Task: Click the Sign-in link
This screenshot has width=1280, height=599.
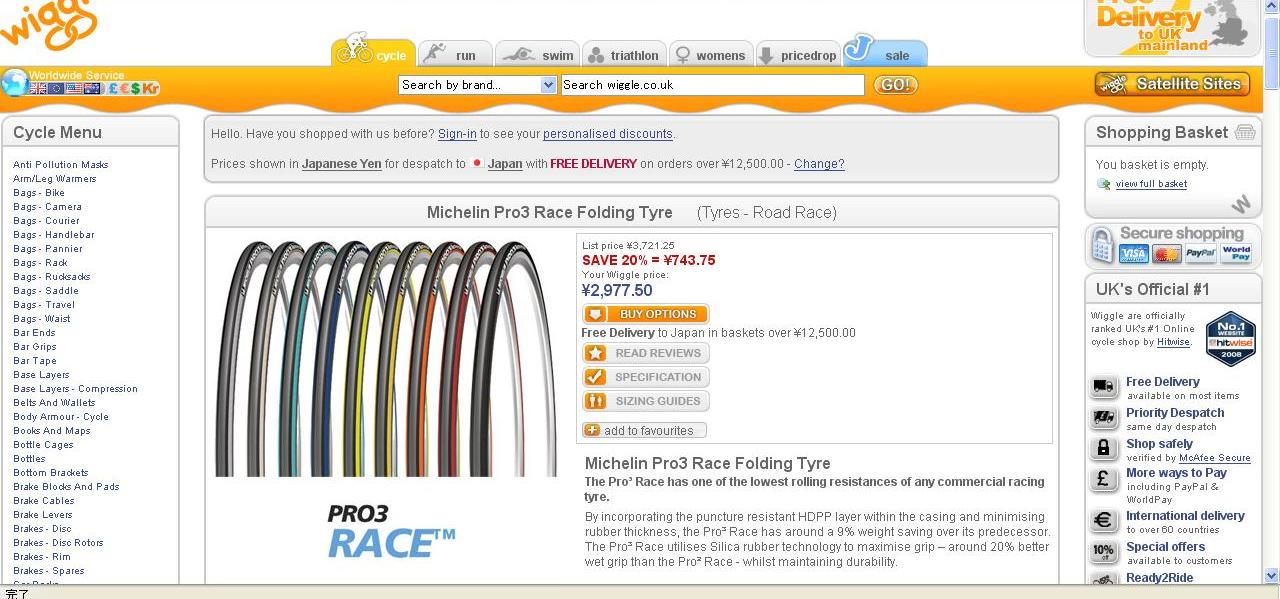Action: click(x=457, y=134)
